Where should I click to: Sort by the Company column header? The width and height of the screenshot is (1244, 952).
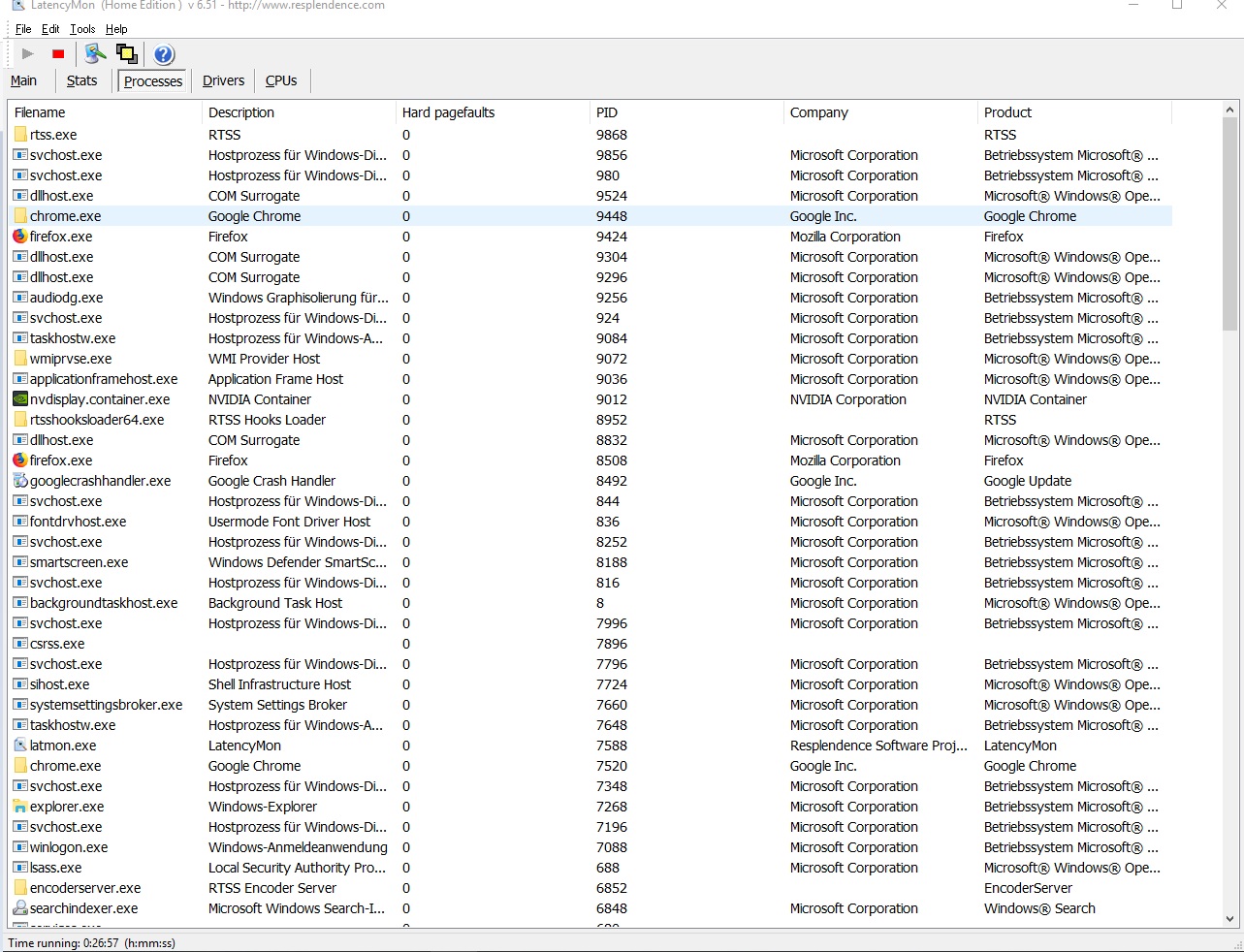click(880, 112)
